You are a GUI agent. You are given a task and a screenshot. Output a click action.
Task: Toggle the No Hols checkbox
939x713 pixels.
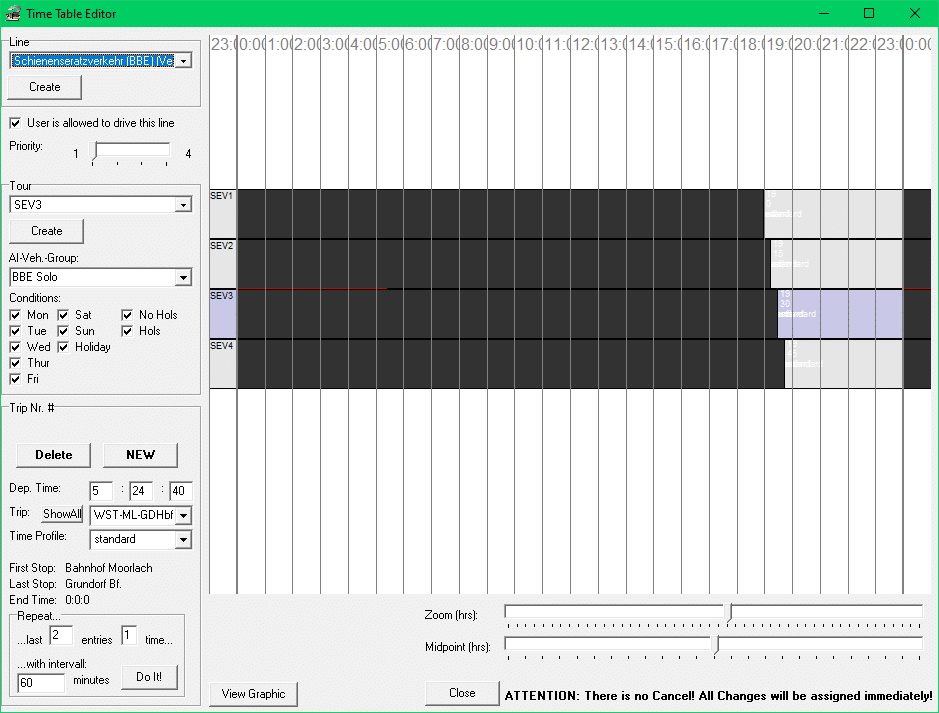[128, 315]
